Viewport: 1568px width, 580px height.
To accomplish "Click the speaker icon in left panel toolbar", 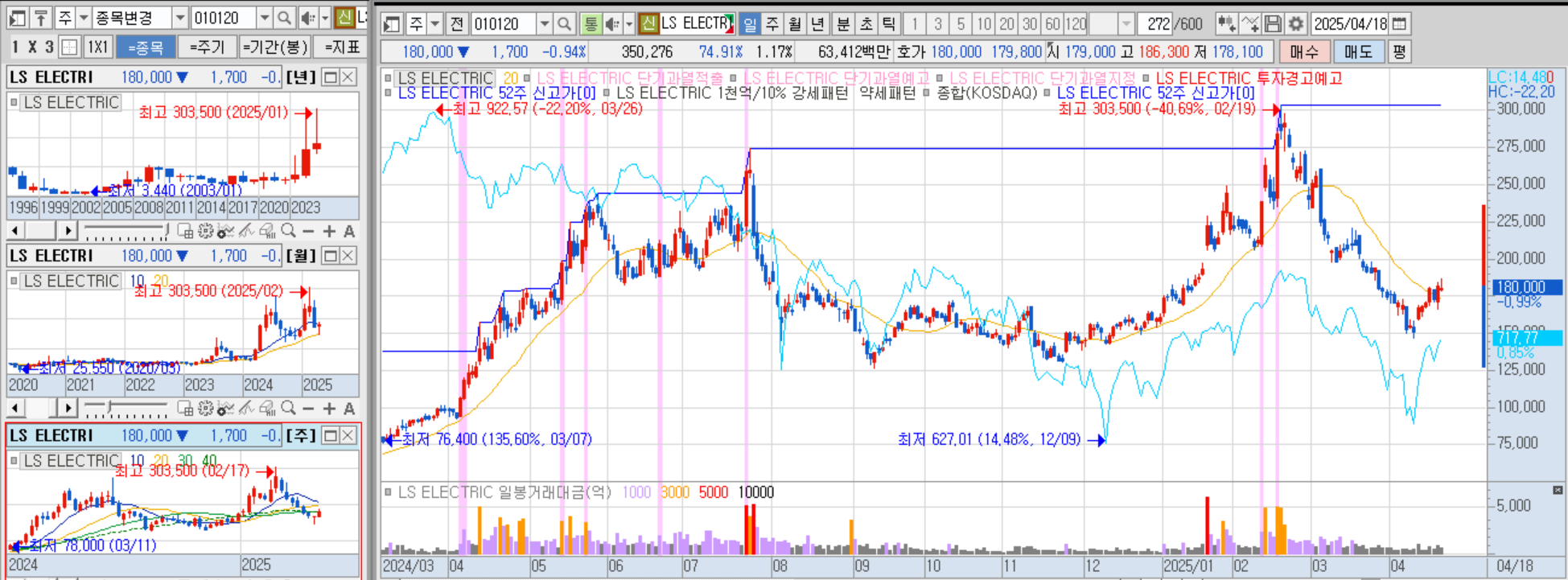I will [307, 18].
